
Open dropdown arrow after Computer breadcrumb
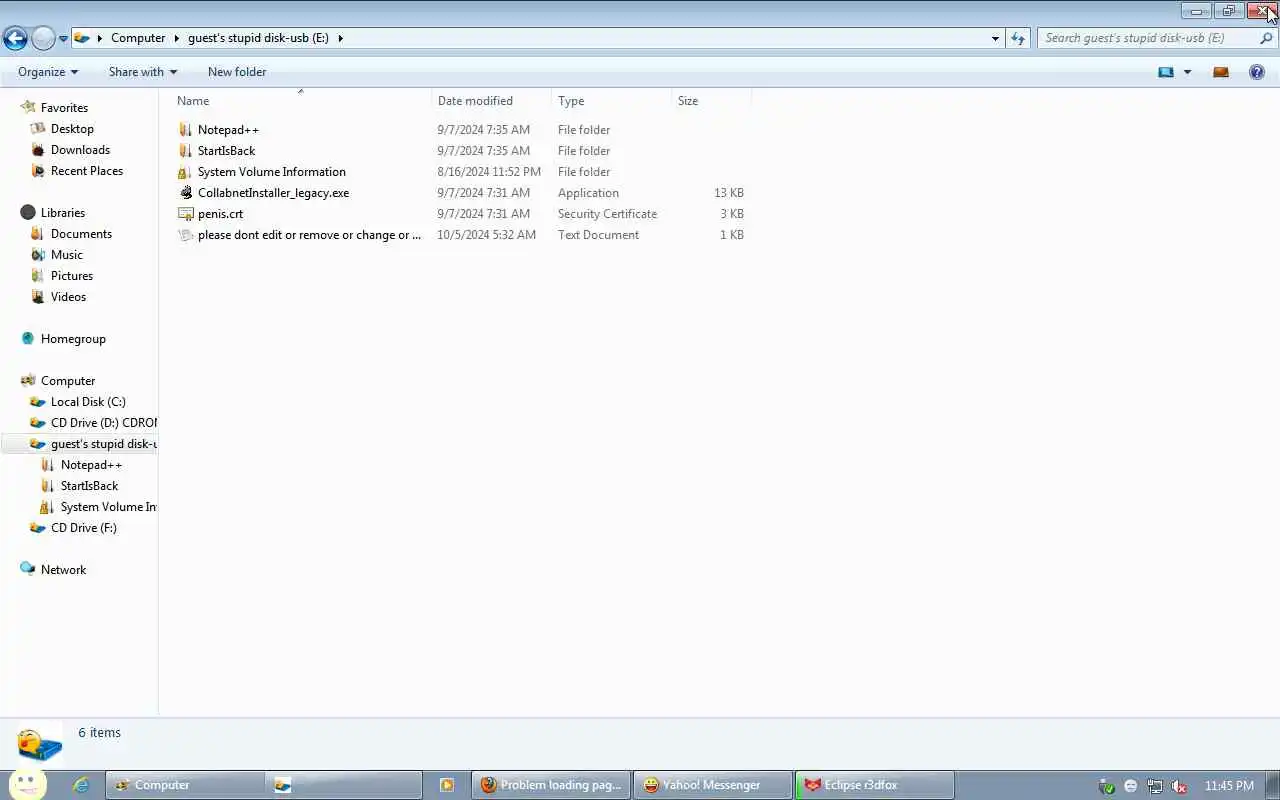[x=177, y=38]
